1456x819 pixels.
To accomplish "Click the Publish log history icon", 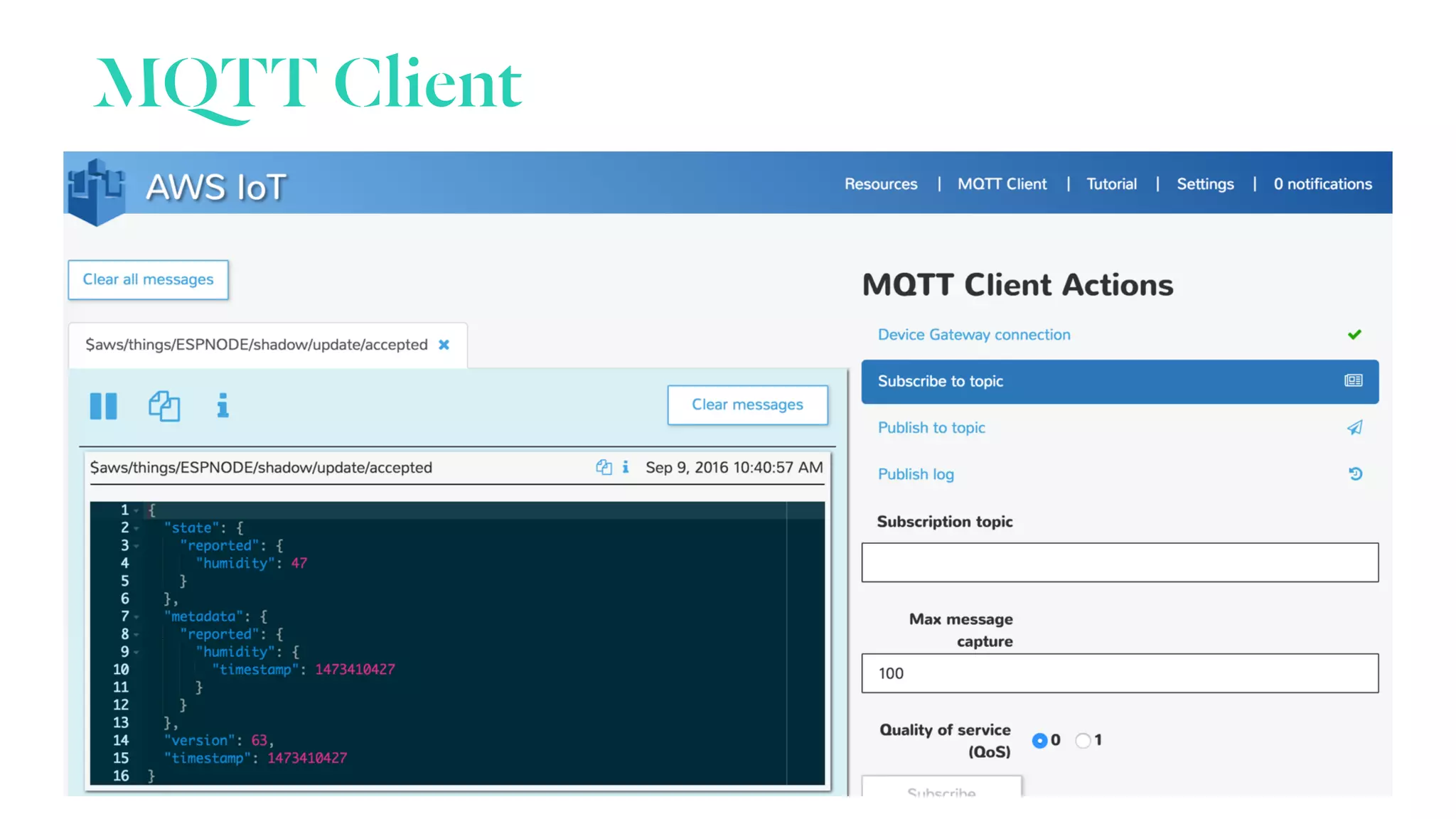I will click(1355, 473).
